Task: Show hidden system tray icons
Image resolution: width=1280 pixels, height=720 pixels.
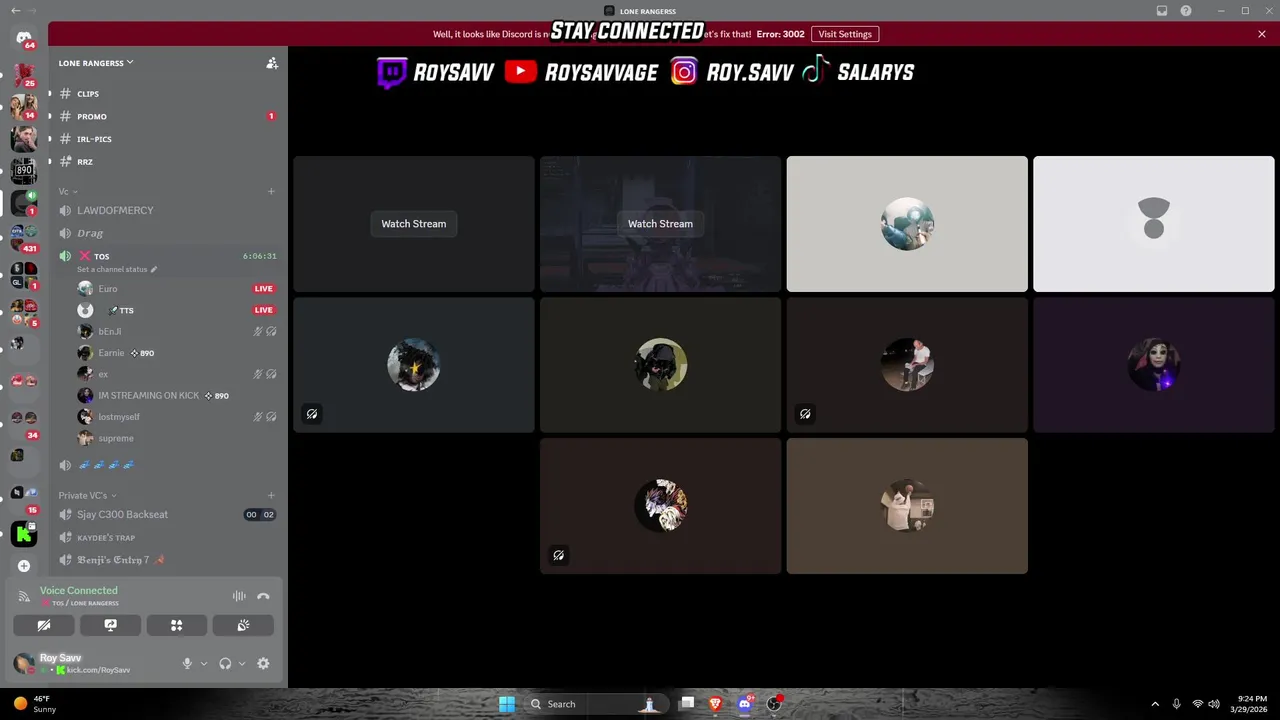Action: click(x=1155, y=704)
